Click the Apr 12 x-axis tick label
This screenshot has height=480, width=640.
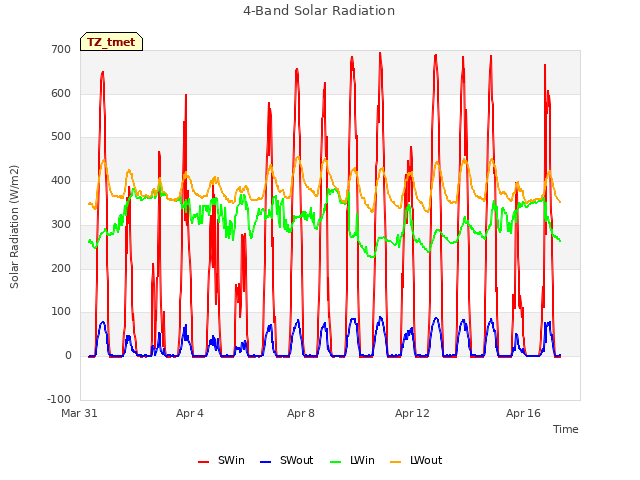point(412,413)
